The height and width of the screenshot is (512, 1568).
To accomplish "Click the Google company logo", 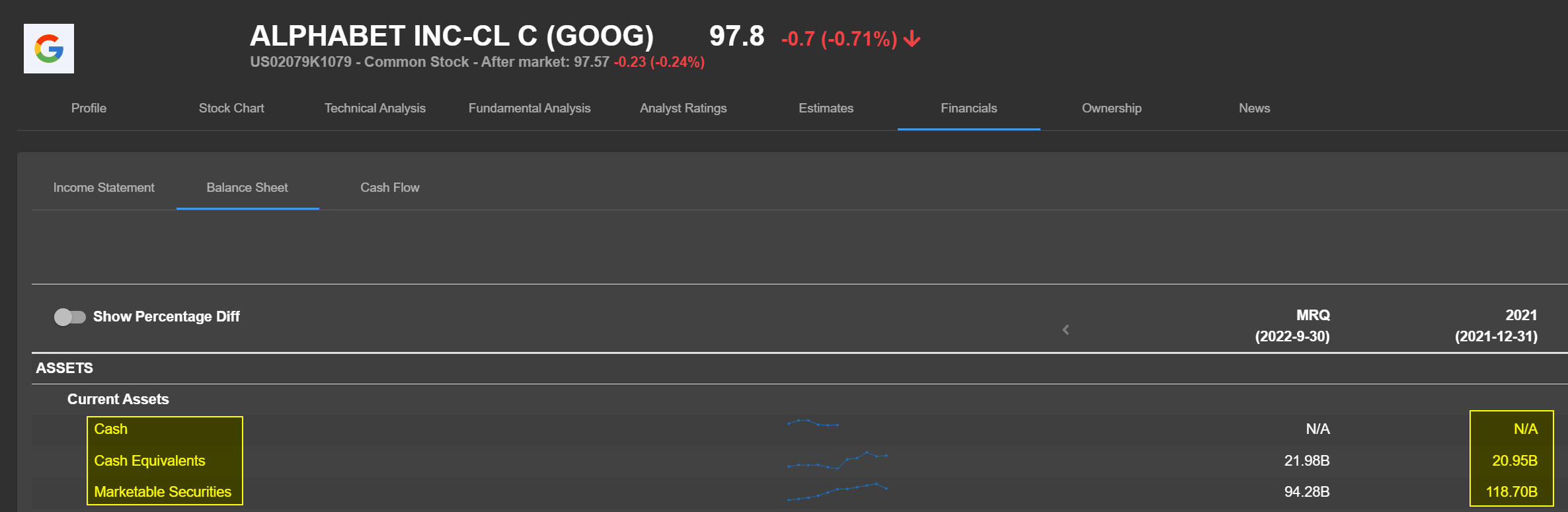I will pyautogui.click(x=49, y=49).
